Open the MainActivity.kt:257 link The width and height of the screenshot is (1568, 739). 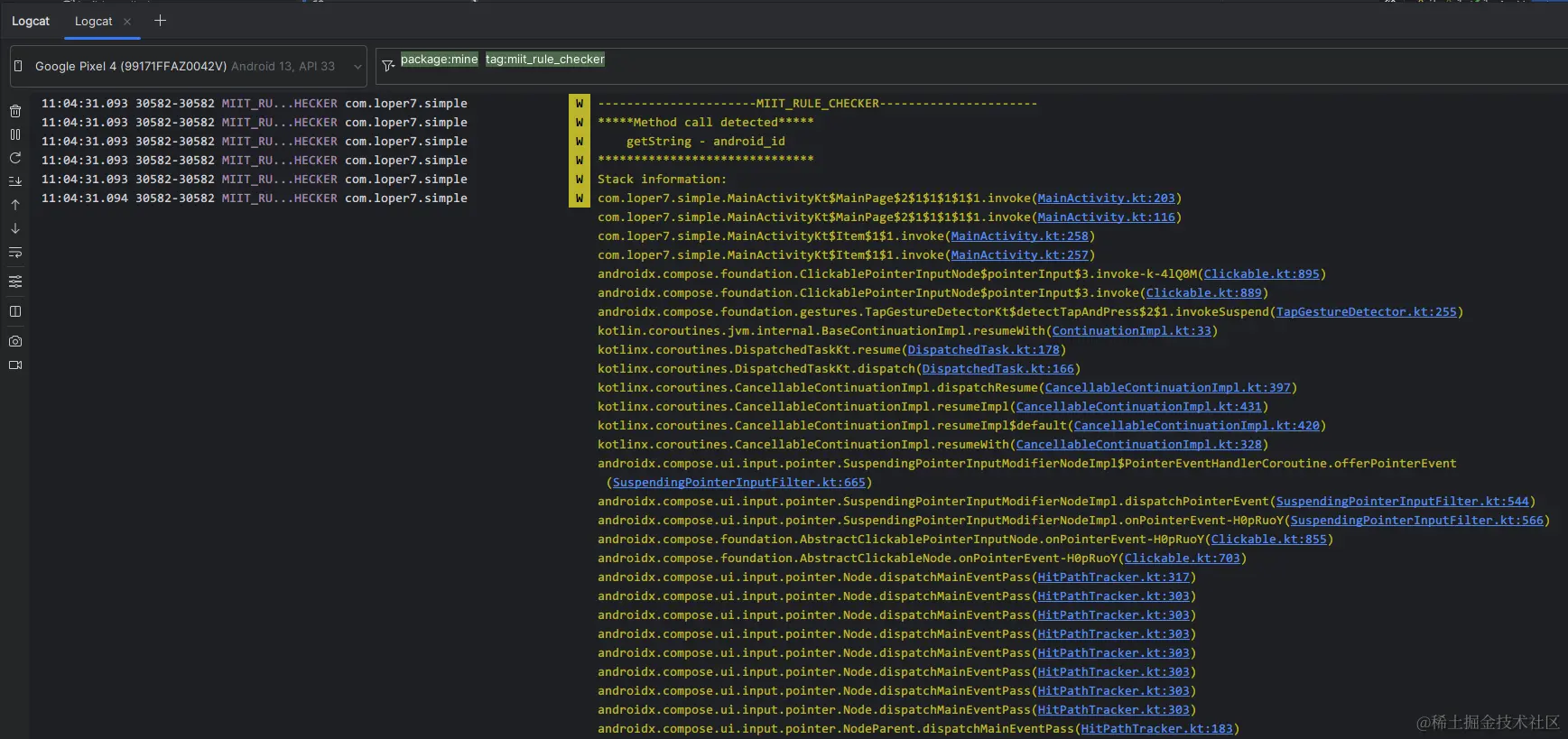(x=1019, y=254)
